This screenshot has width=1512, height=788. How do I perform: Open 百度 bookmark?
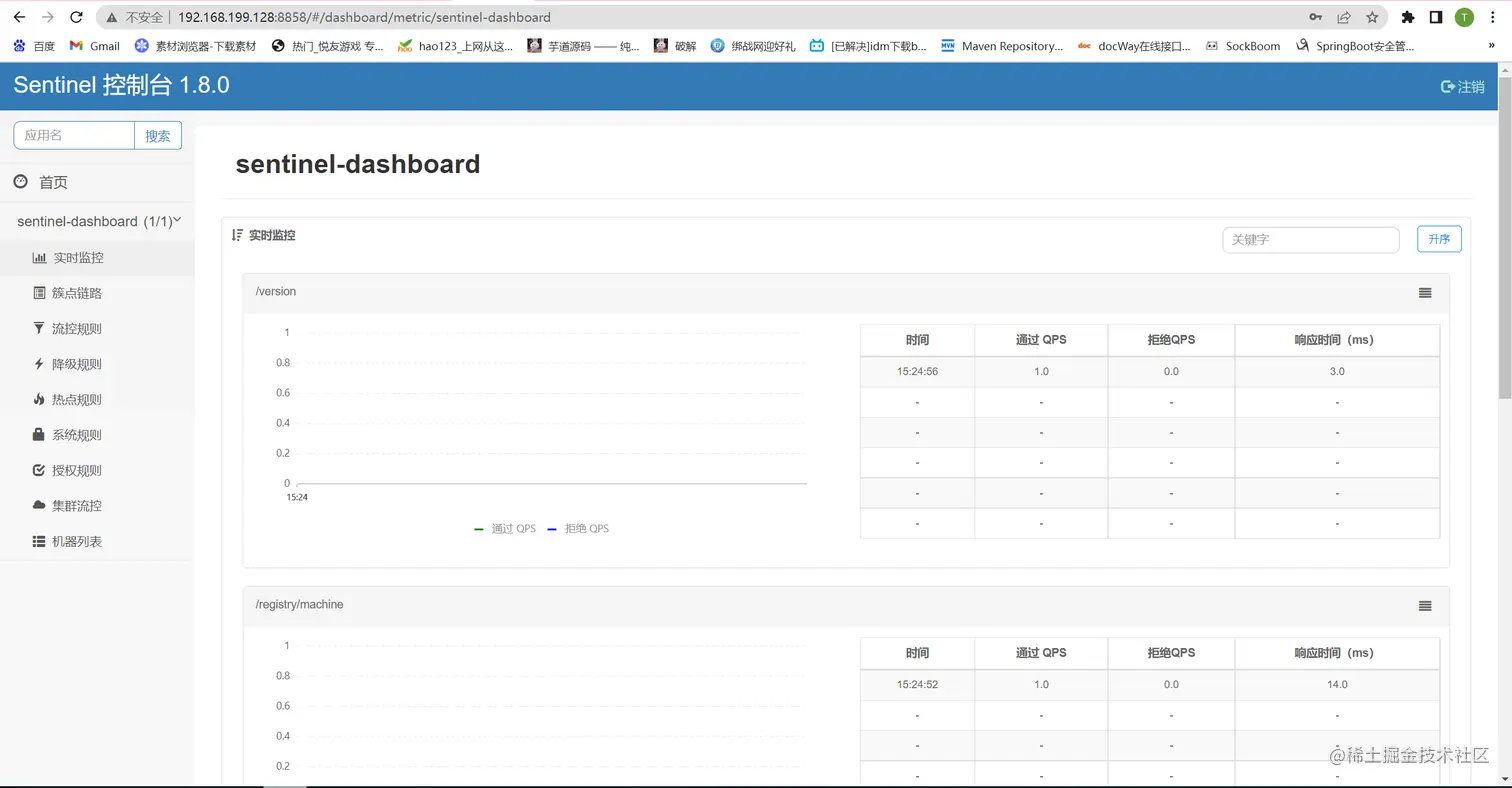coord(34,46)
